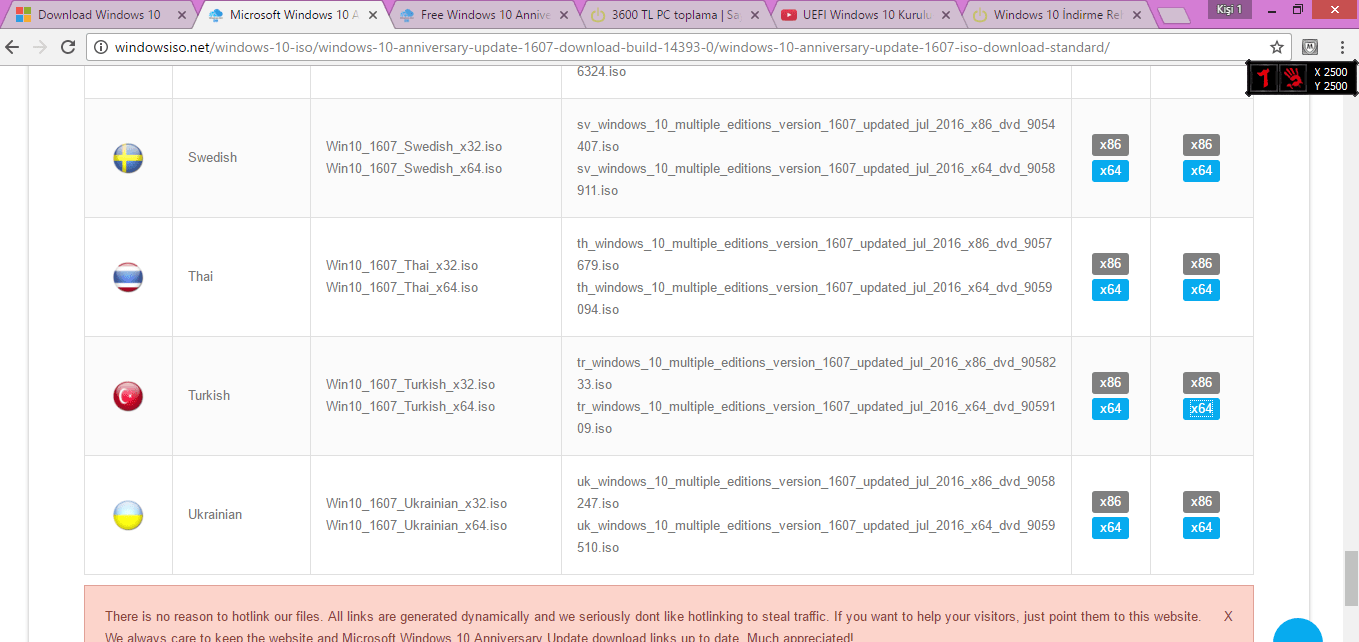Click Win10_1607_Thai_x64.iso file name
Viewport: 1359px width, 642px height.
click(402, 288)
